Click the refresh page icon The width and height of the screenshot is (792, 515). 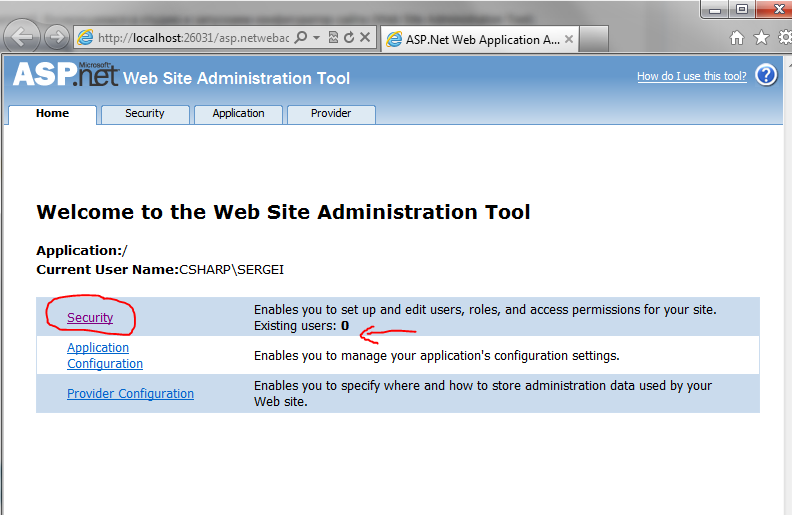(349, 38)
